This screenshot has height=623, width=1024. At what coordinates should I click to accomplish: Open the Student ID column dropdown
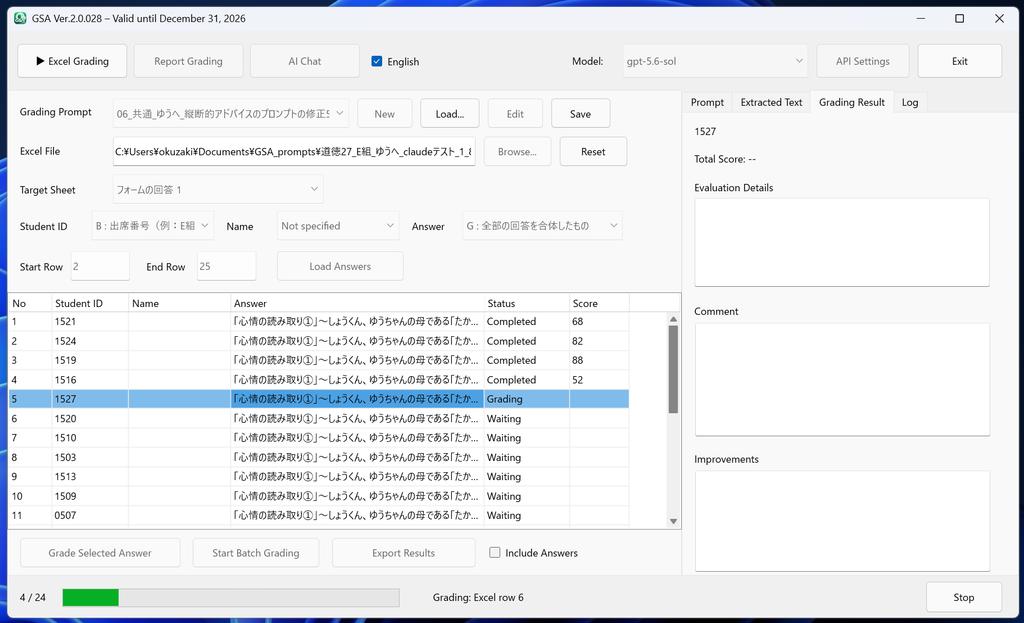pyautogui.click(x=153, y=226)
